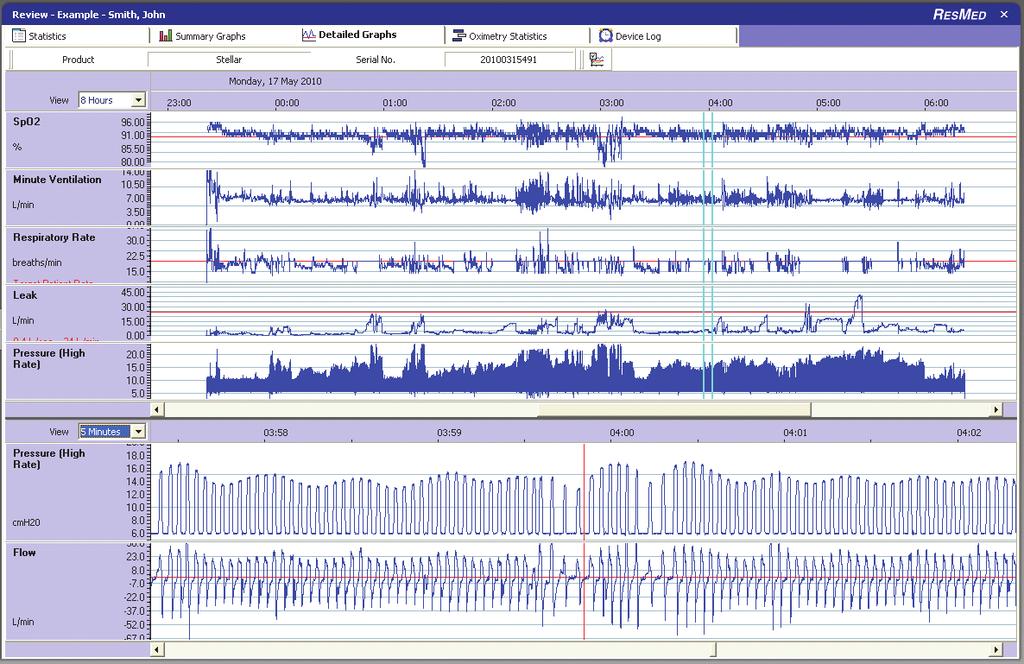
Task: Close the Review window
Action: 1004,14
